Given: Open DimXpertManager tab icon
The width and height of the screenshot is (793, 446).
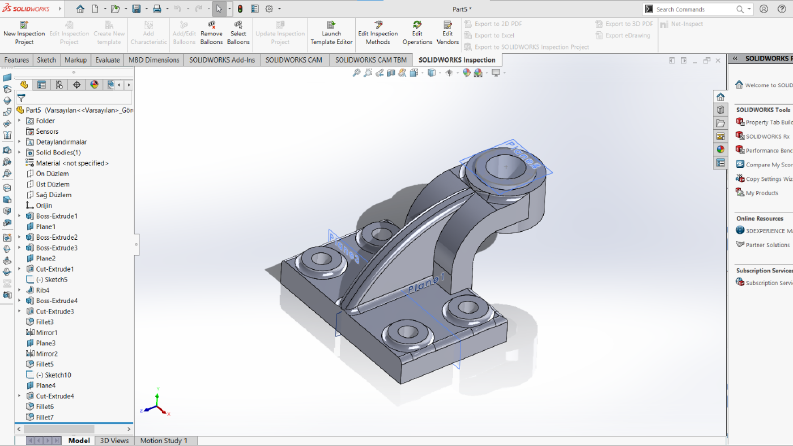Looking at the screenshot, I should 77,85.
